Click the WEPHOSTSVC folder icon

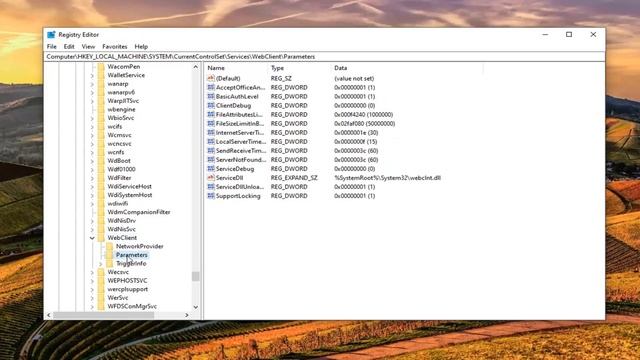(x=101, y=280)
